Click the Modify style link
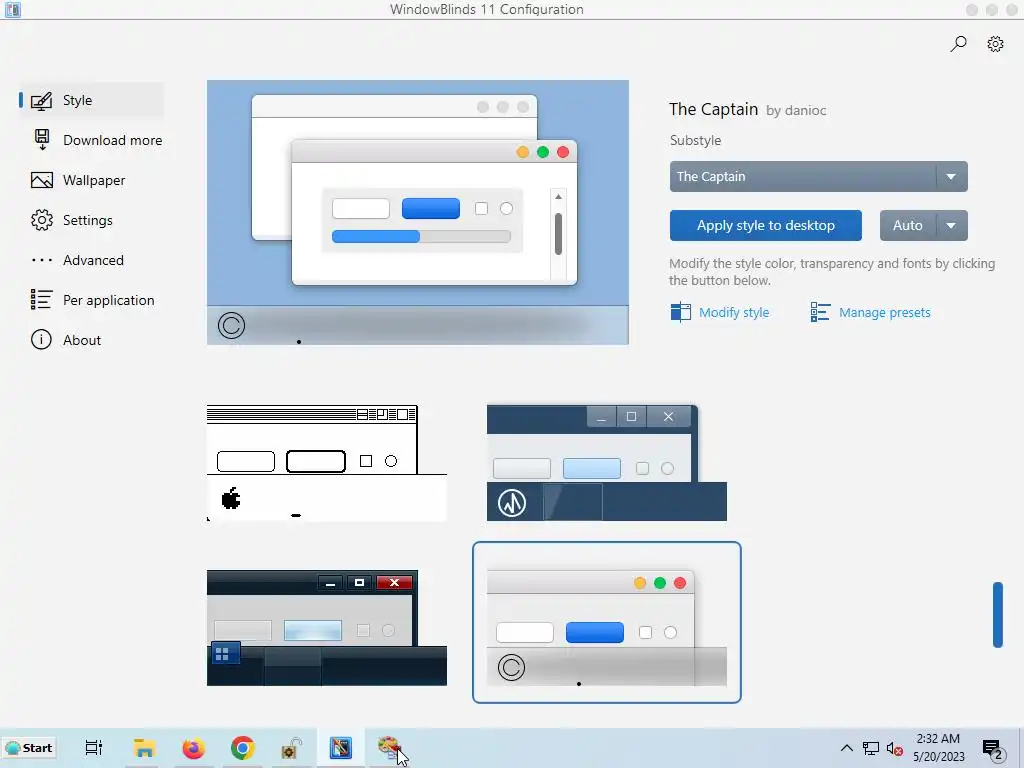This screenshot has height=768, width=1024. (734, 312)
